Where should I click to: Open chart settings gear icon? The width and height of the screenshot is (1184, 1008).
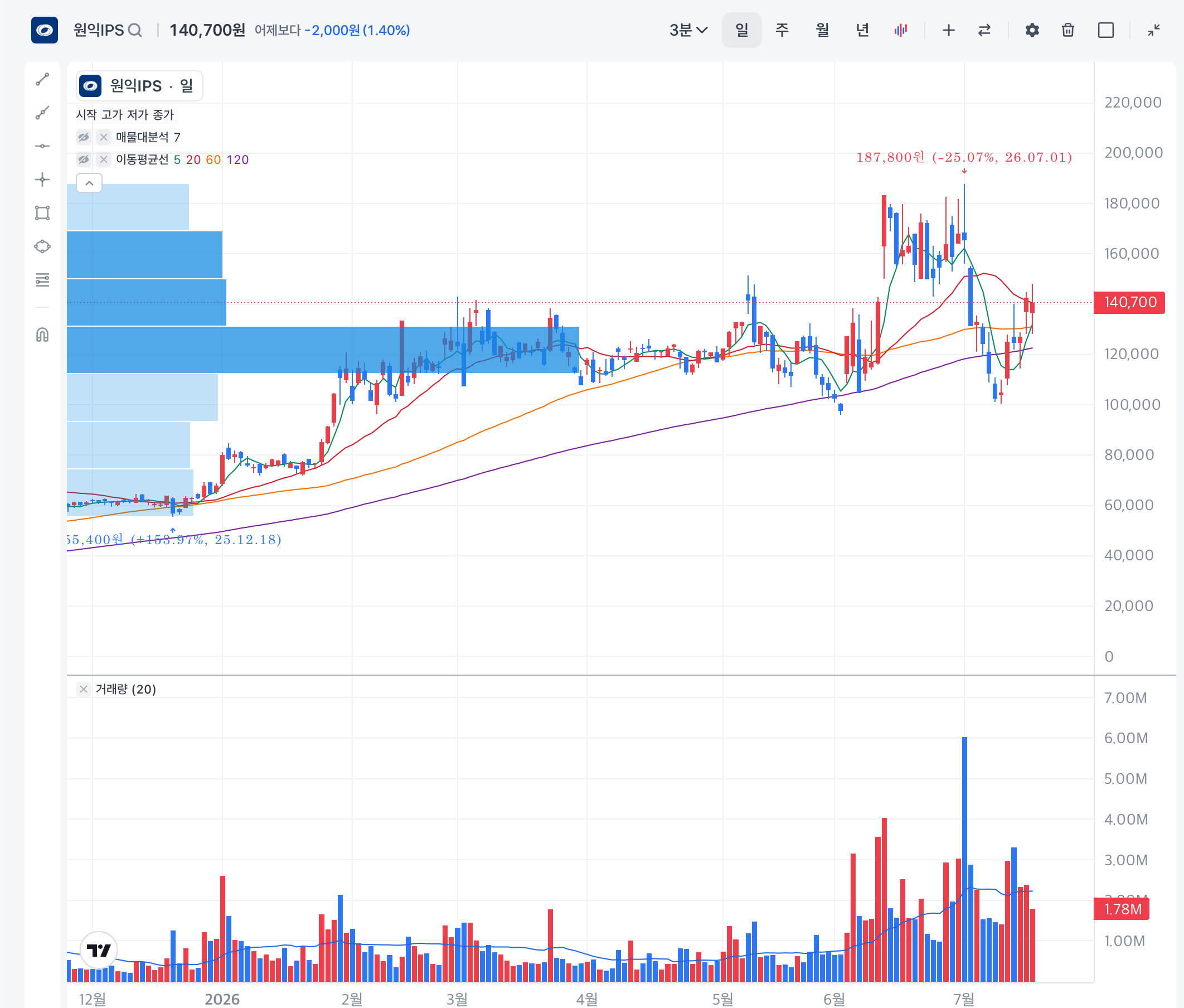(1032, 30)
